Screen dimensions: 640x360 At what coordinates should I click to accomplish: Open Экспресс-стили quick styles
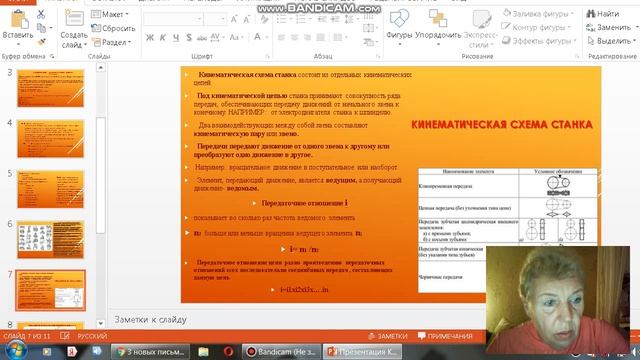pos(481,29)
